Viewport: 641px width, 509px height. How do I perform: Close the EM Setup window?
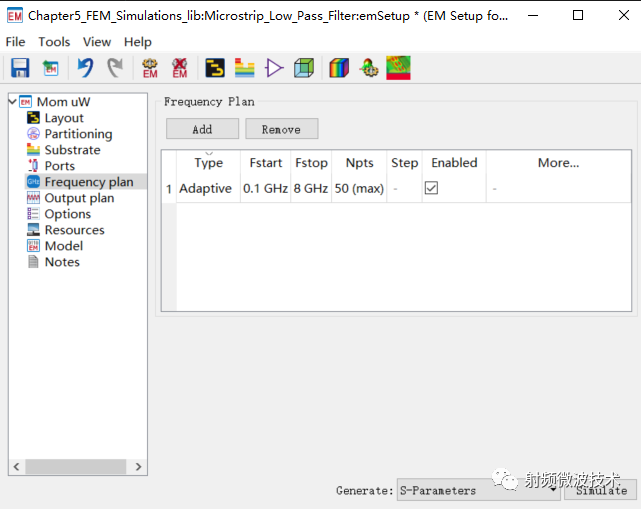[624, 16]
